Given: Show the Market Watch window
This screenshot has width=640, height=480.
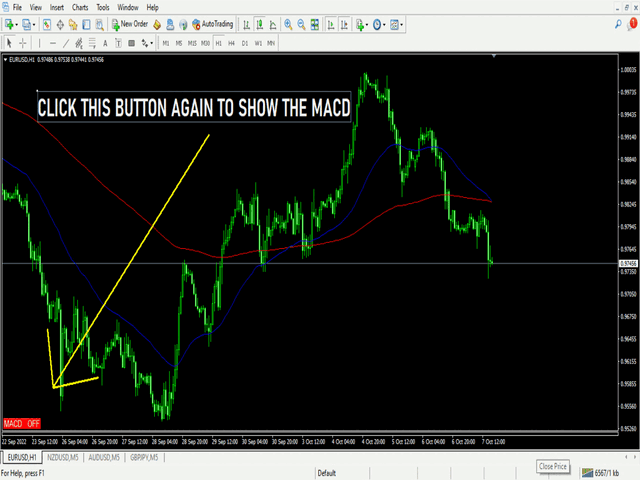Looking at the screenshot, I should 47,24.
